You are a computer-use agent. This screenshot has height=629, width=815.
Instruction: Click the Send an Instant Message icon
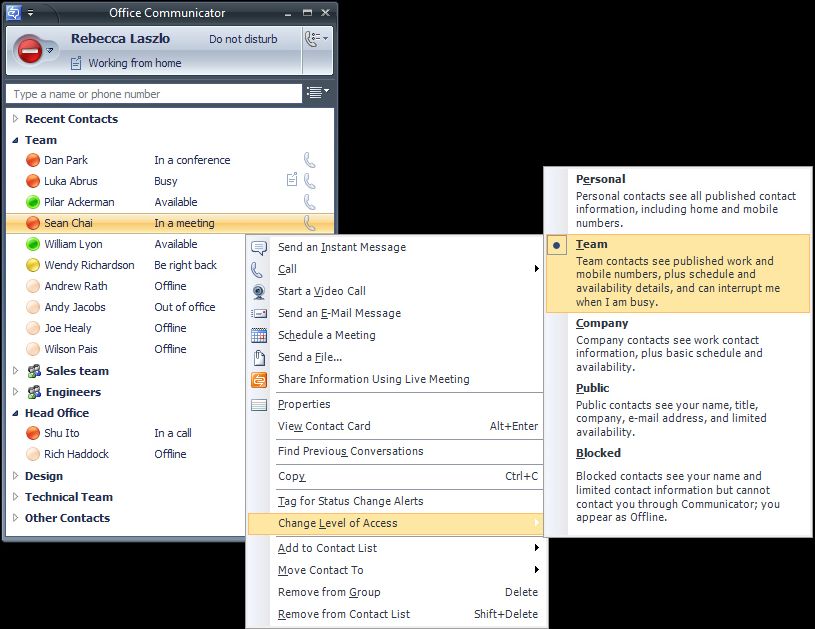pos(259,248)
